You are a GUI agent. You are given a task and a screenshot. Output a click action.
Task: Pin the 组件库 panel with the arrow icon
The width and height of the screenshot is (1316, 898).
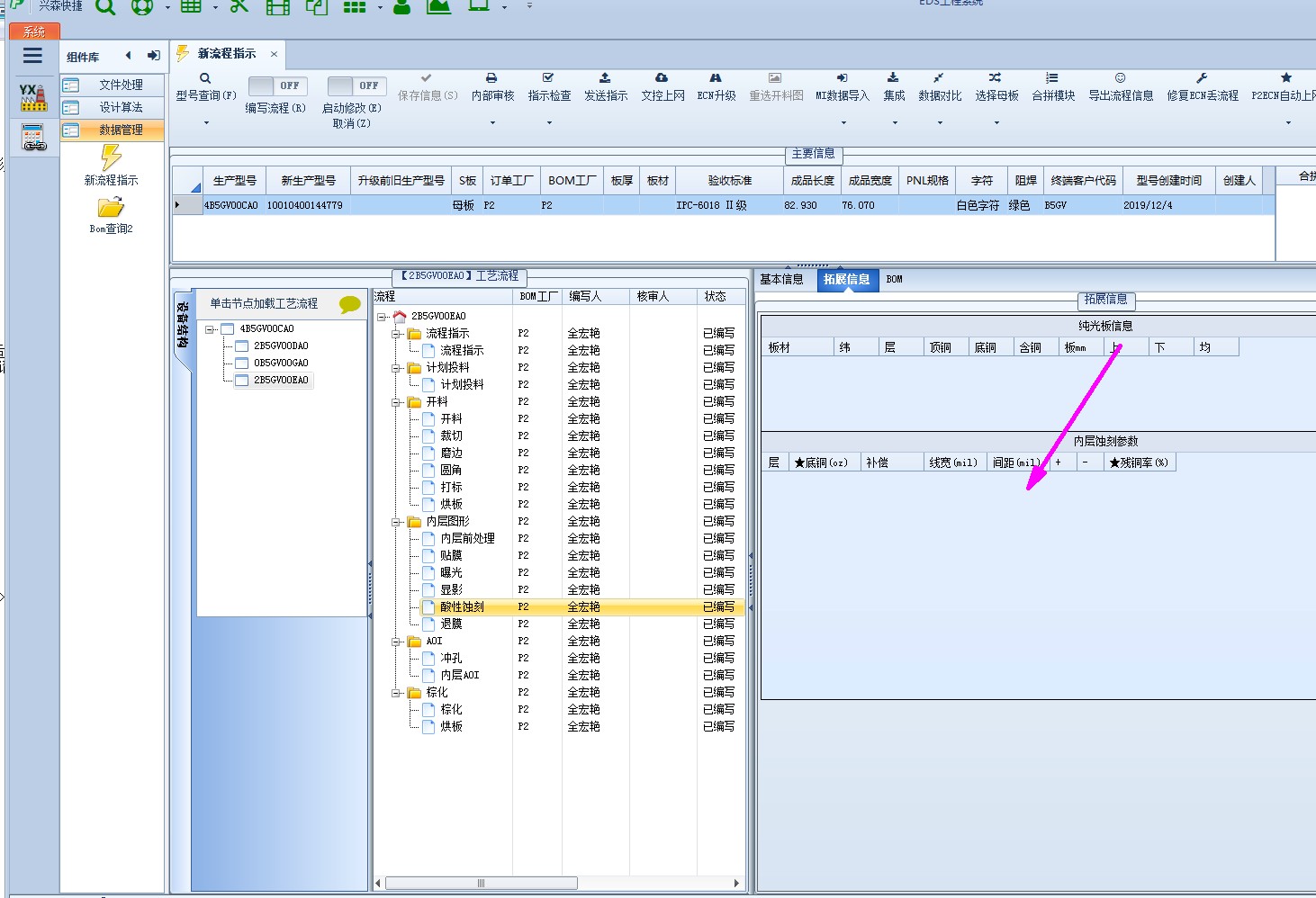click(154, 56)
